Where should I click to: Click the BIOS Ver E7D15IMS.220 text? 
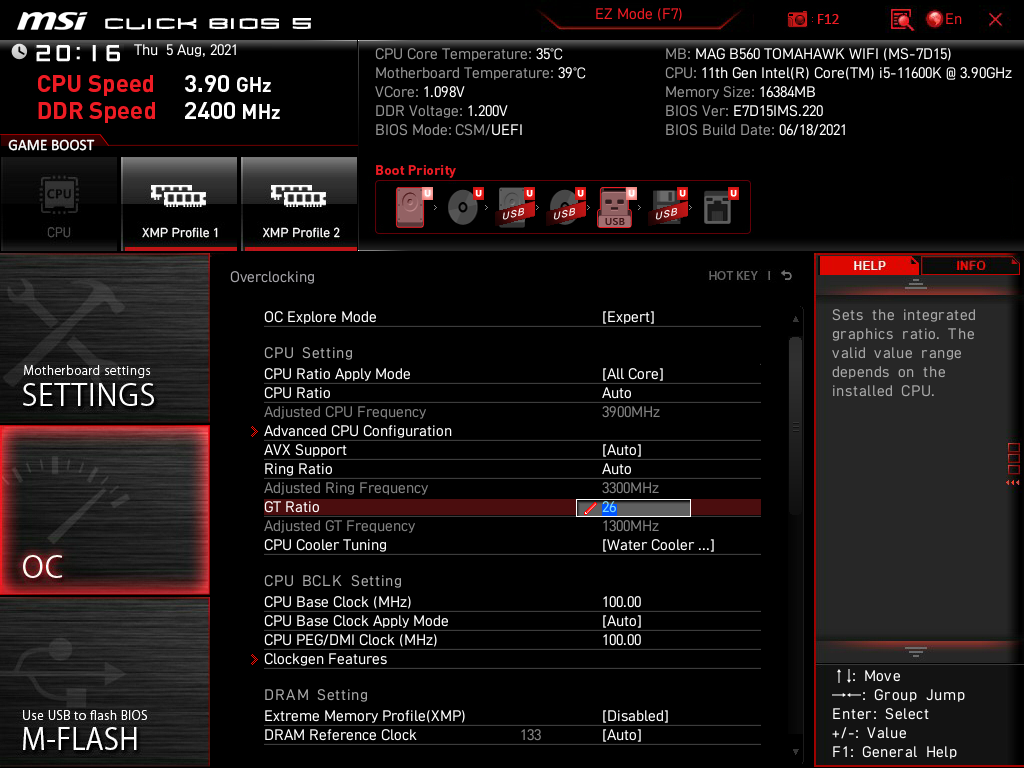[744, 111]
